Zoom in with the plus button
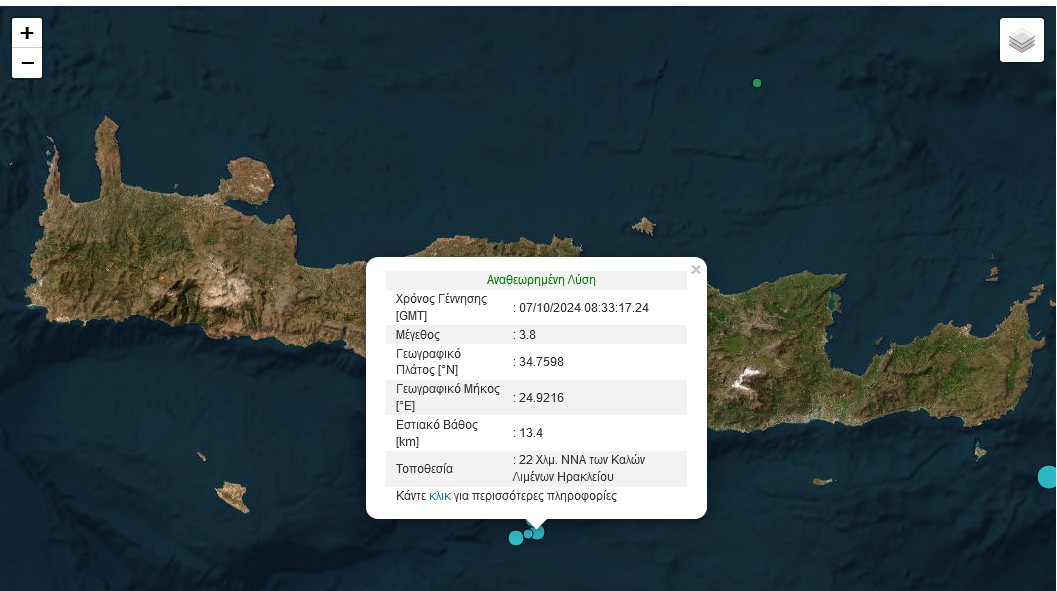Viewport: 1057px width, 591px height. click(27, 32)
